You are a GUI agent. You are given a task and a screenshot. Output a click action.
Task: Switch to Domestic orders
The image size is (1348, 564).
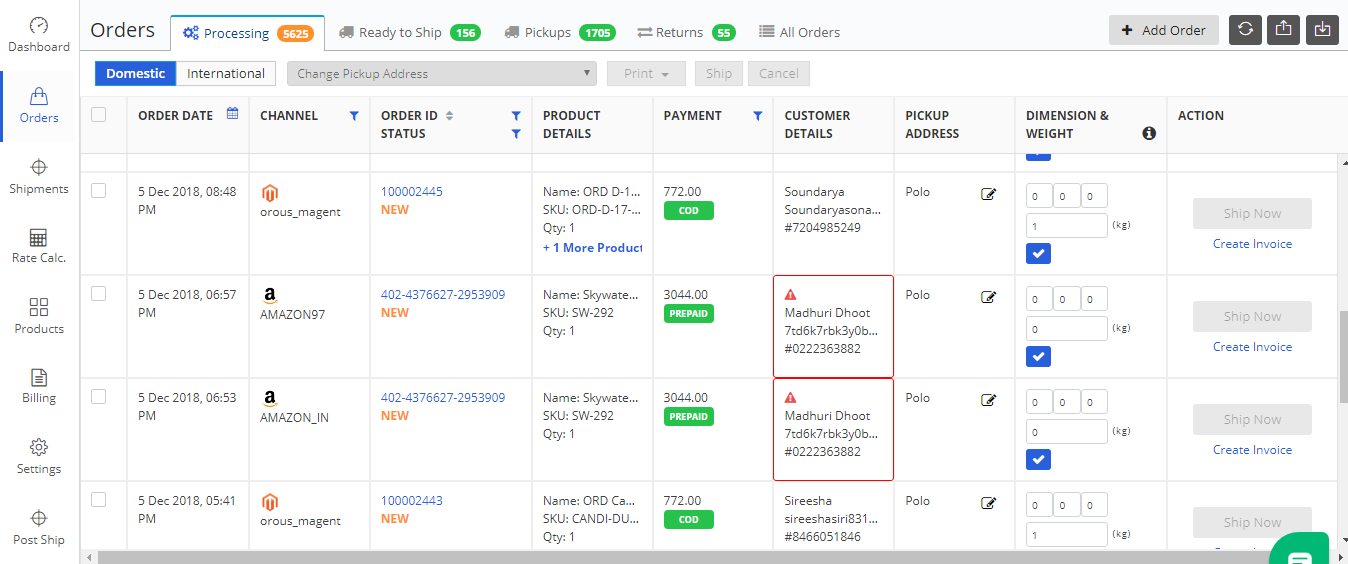click(x=136, y=73)
